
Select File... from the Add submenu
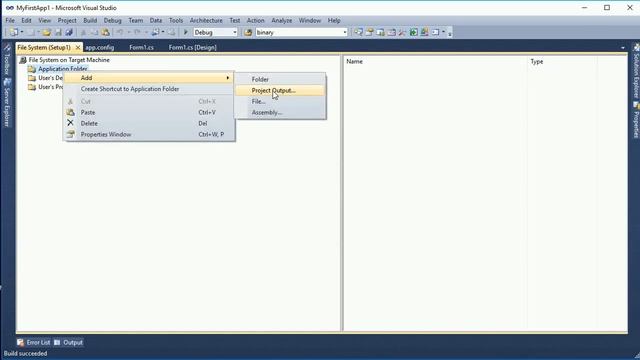coord(280,101)
